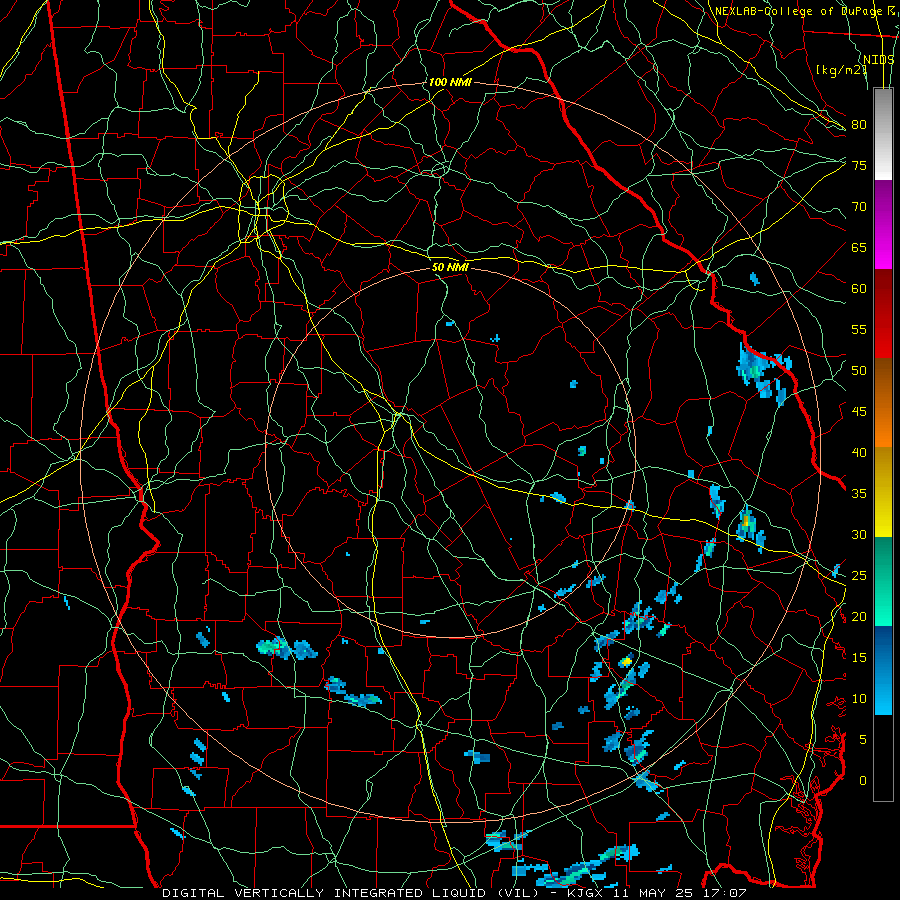Pick the yellow band on the color bar
The image size is (900, 900).
[883, 492]
